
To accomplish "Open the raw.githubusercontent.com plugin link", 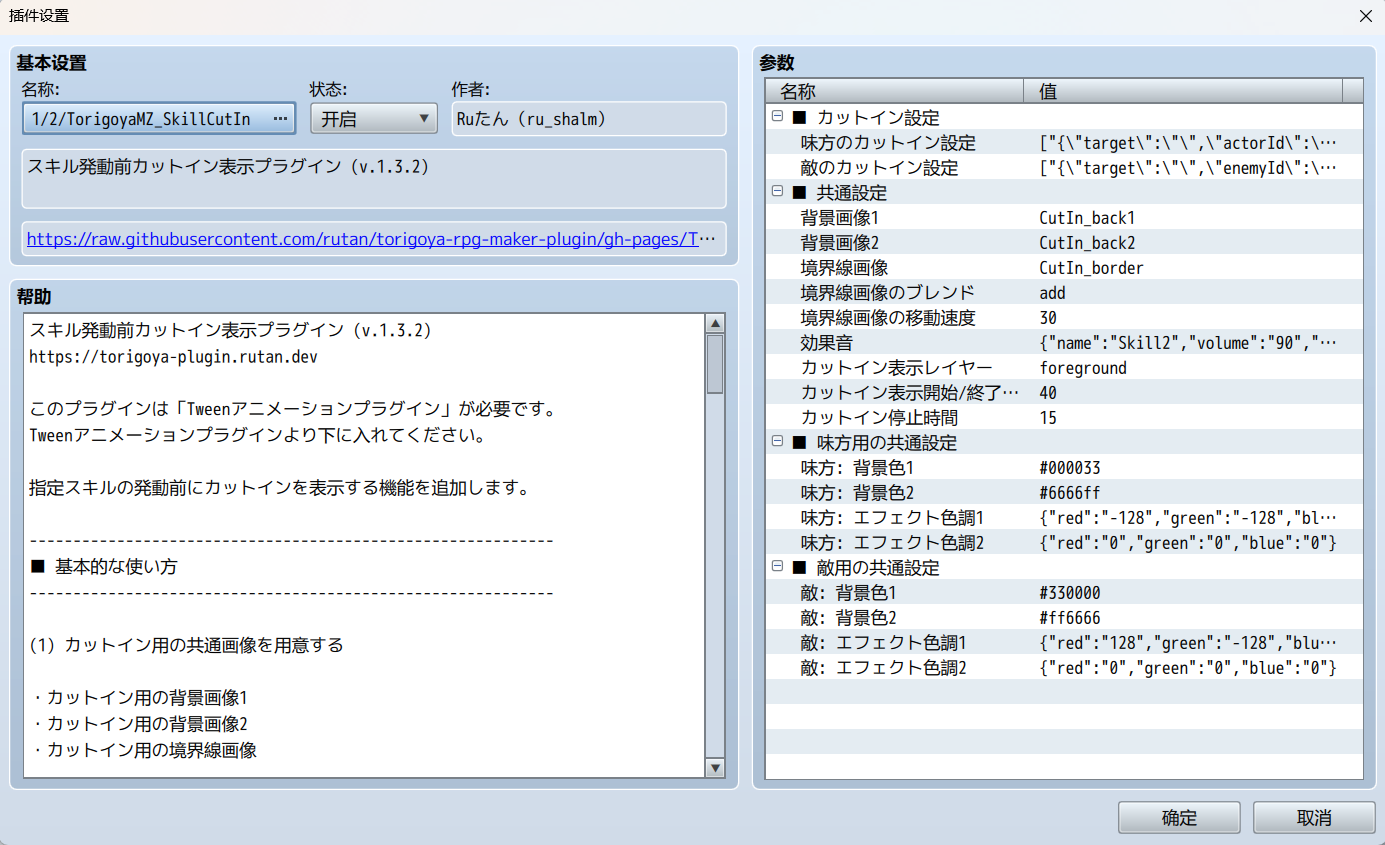I will 372,239.
